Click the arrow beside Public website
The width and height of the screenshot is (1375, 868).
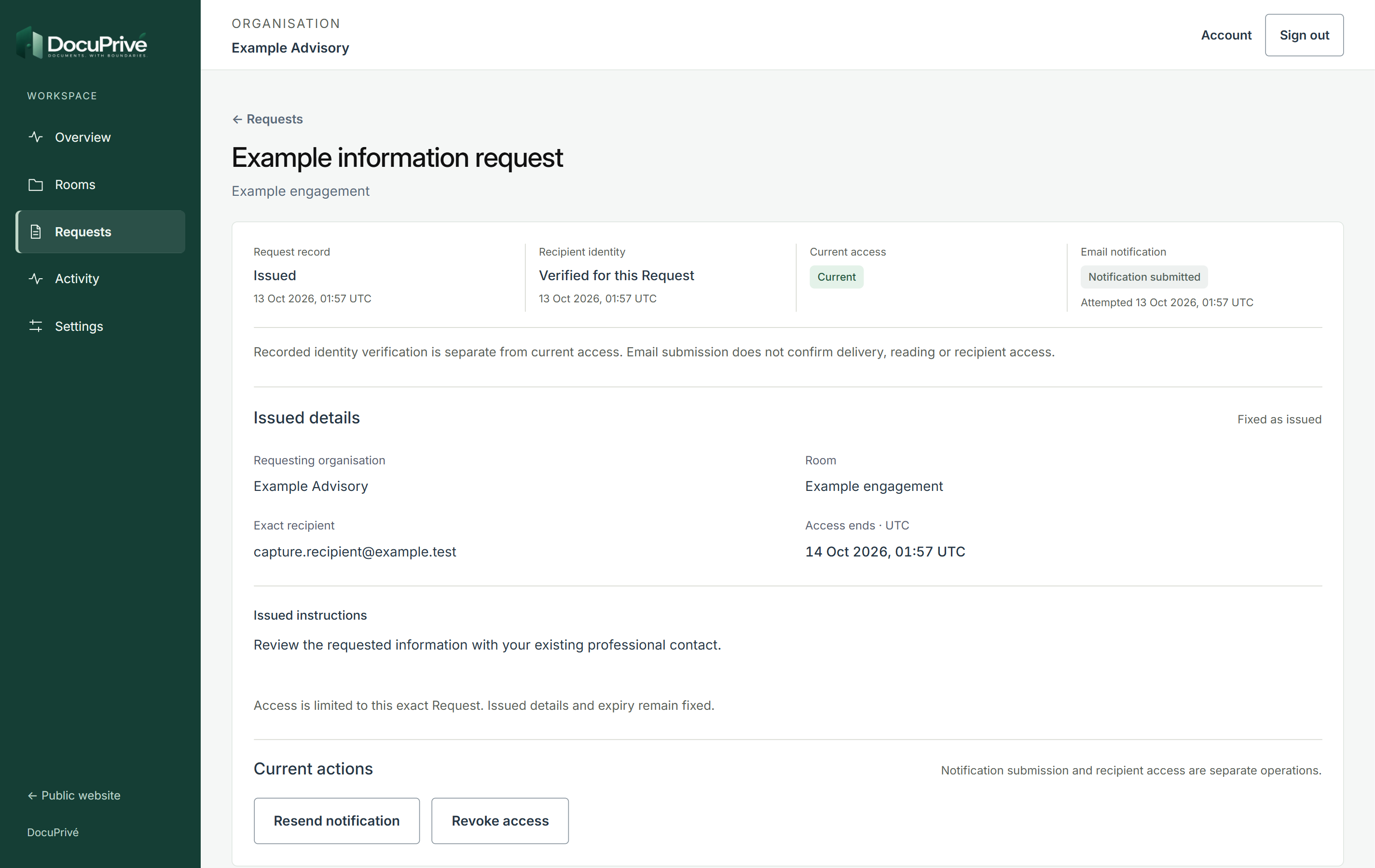coord(32,796)
